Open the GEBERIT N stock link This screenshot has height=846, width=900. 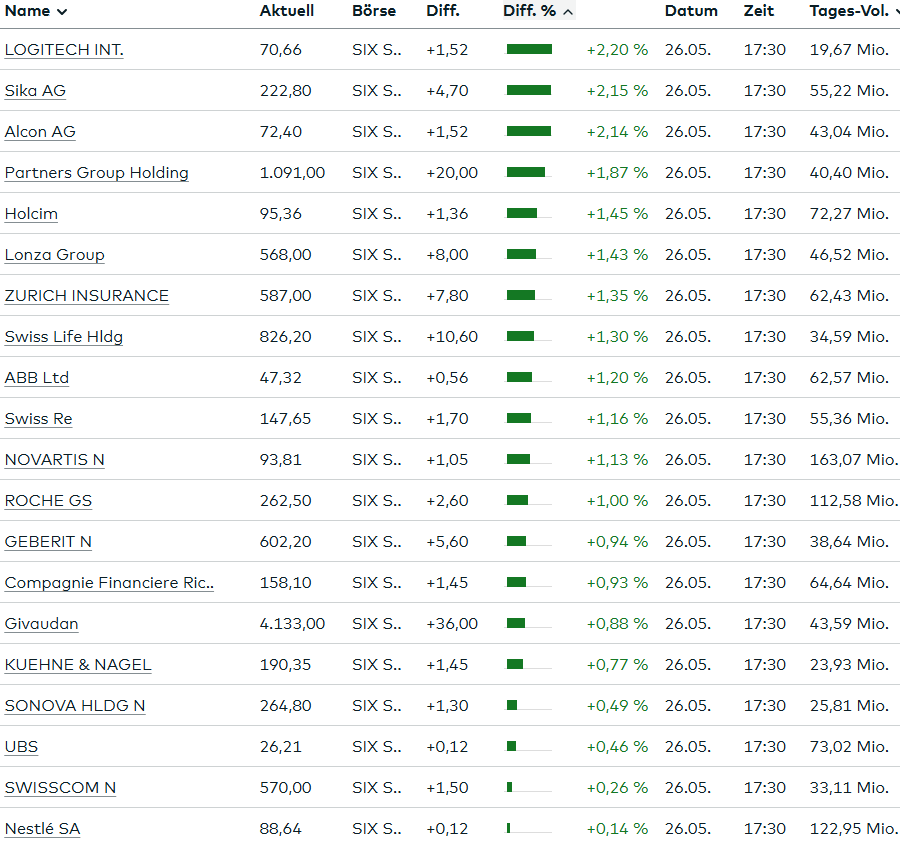[x=48, y=542]
